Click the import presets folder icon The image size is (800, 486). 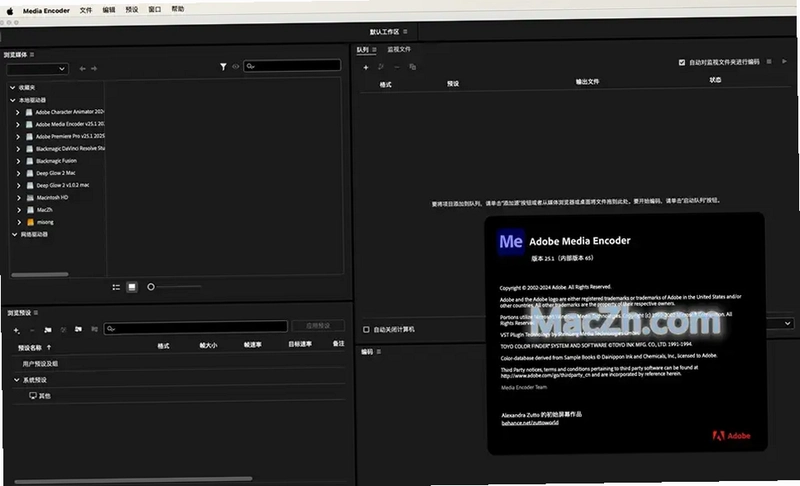tap(78, 329)
